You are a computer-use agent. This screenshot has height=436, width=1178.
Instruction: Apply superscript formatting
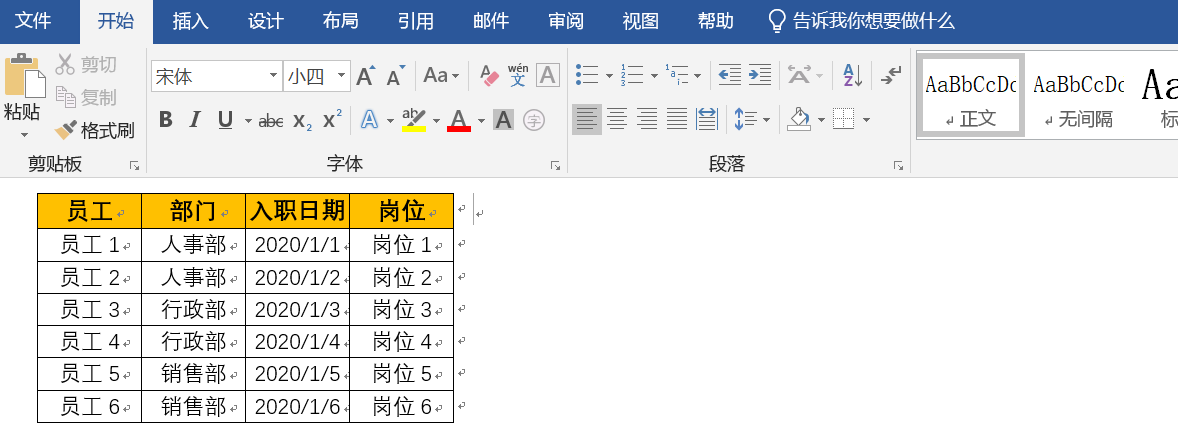click(332, 120)
